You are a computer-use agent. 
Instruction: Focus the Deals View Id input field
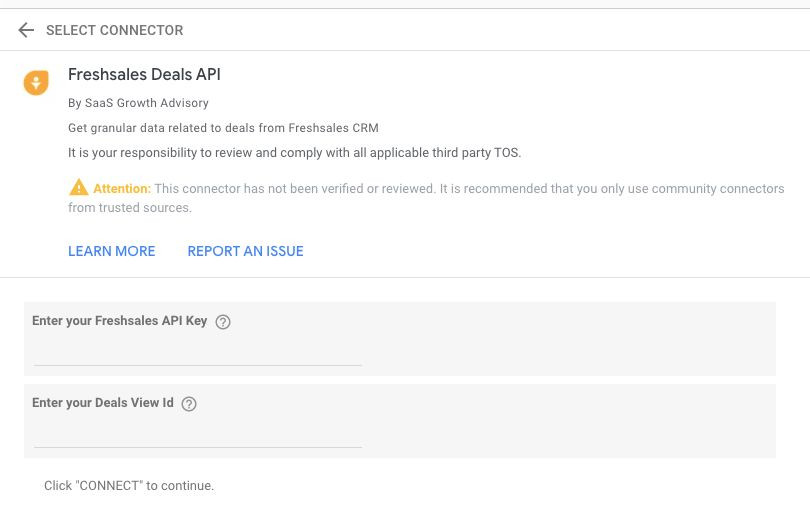198,436
